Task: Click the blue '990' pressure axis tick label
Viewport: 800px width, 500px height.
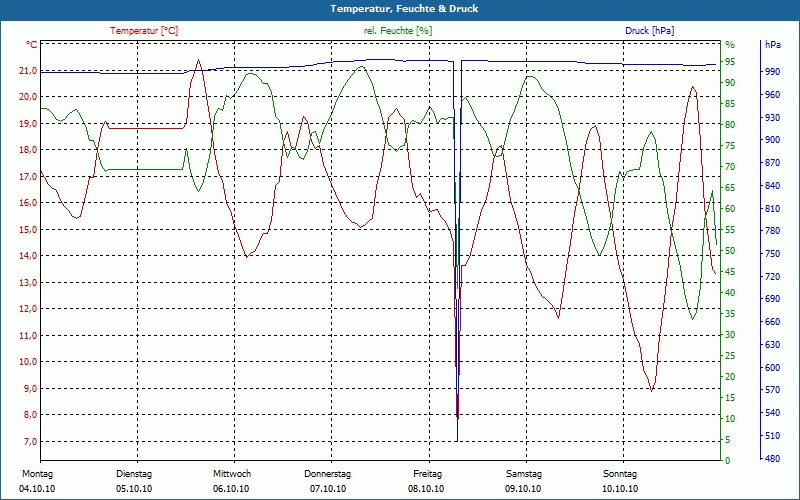Action: coord(773,72)
